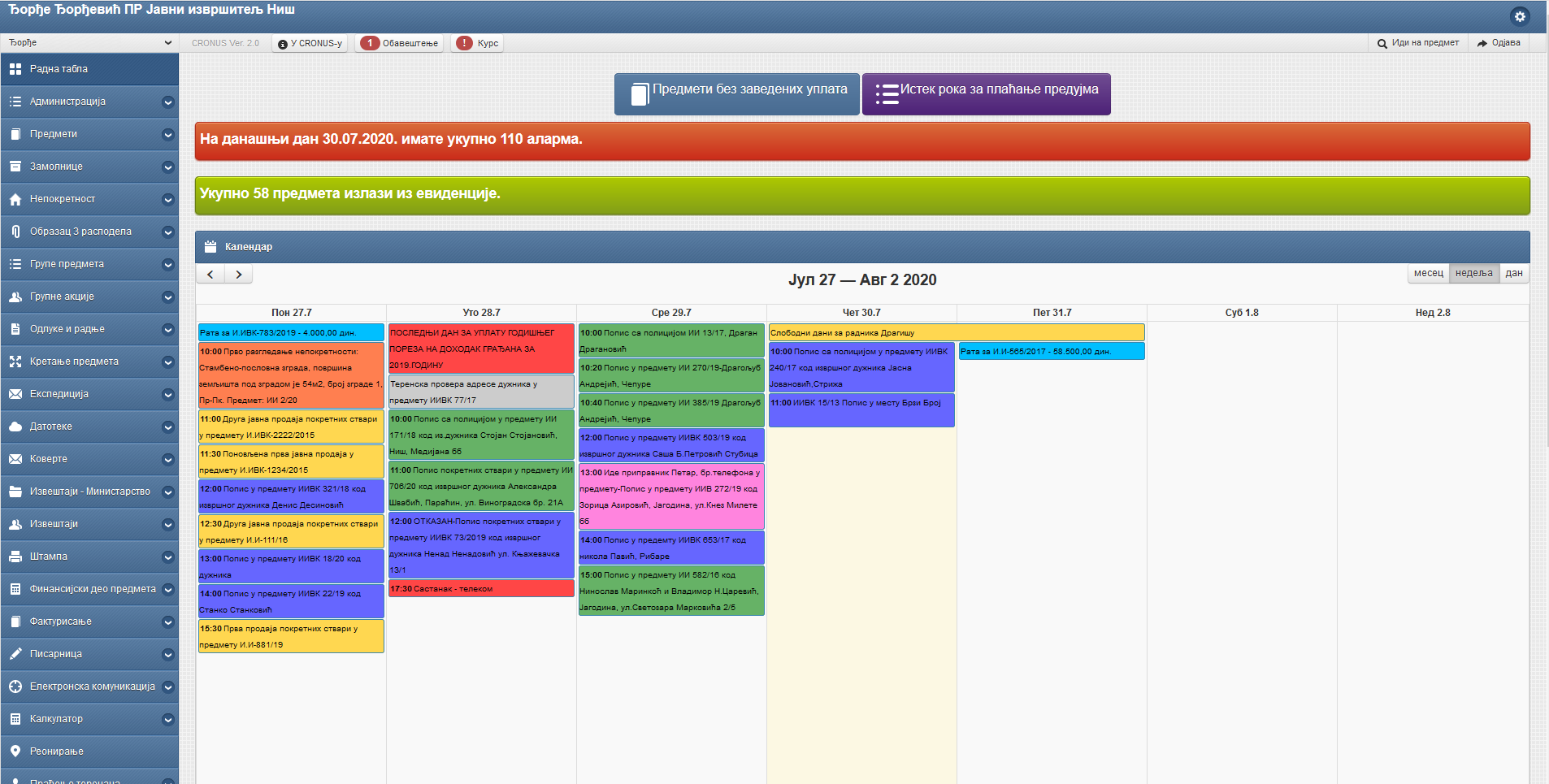Click the Реонирање map pin icon
Image resolution: width=1549 pixels, height=784 pixels.
15,752
